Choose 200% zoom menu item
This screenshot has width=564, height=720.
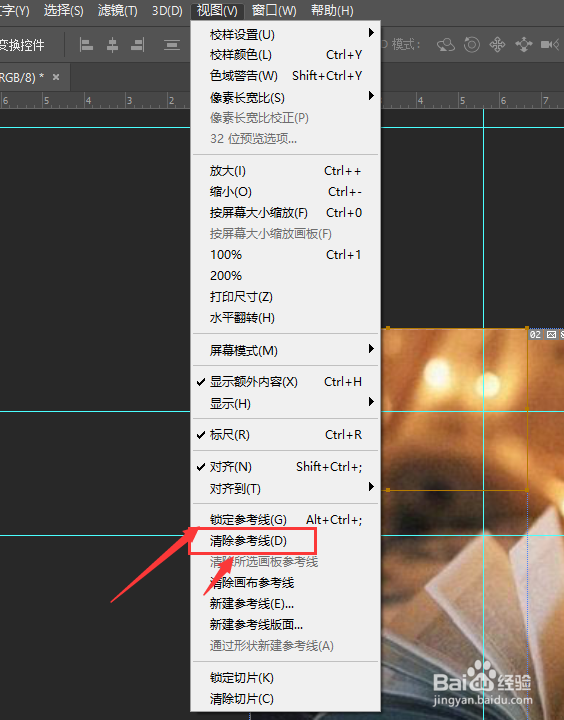click(x=285, y=276)
